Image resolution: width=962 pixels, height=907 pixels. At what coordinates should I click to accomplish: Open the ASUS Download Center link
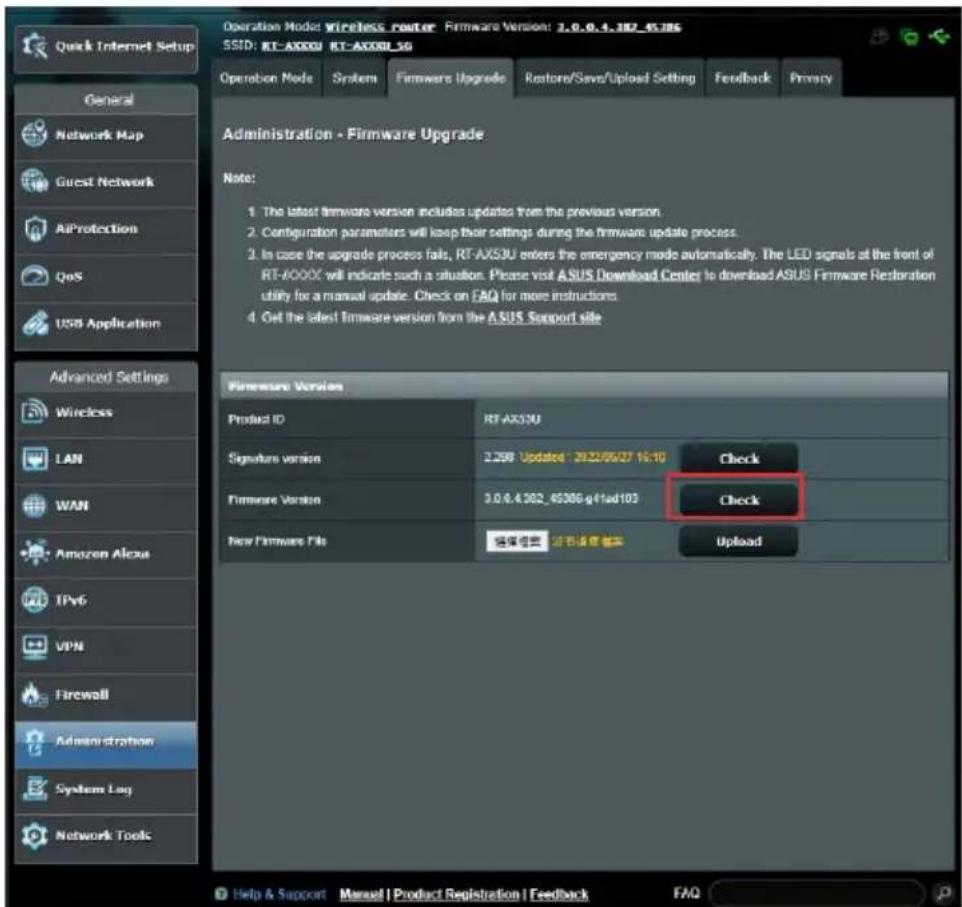tap(628, 276)
